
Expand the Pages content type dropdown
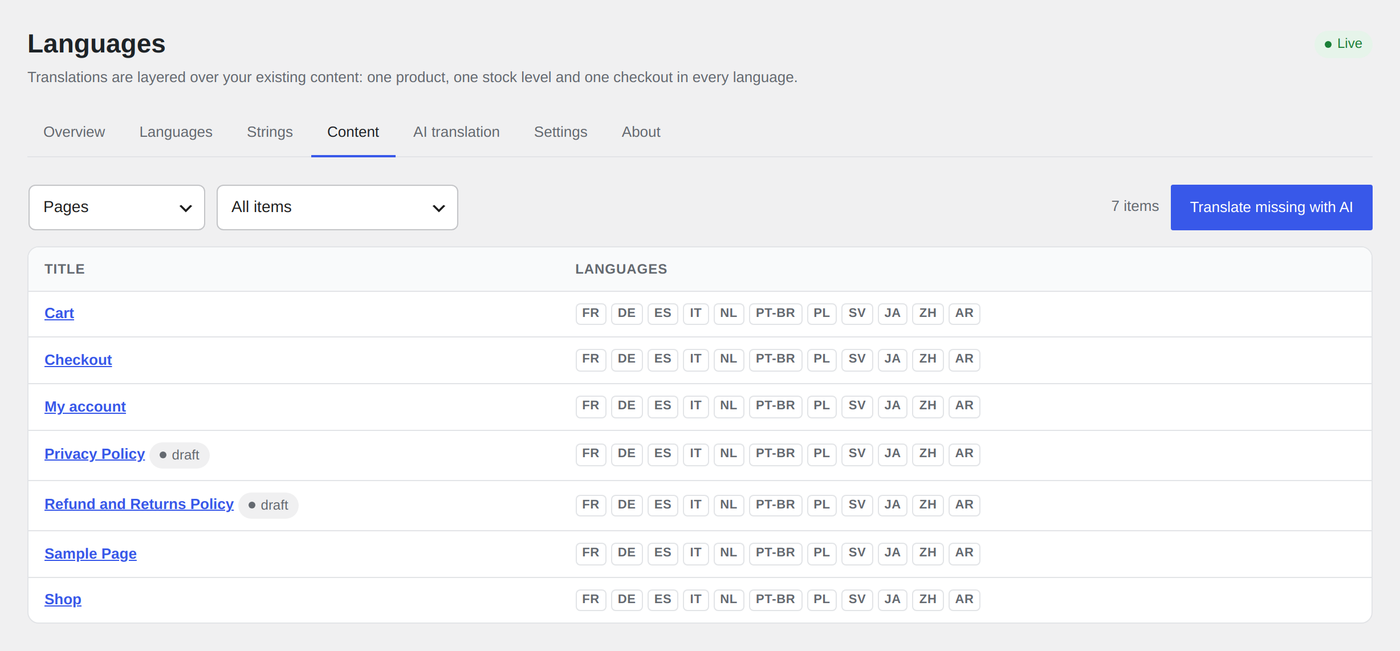click(x=117, y=207)
